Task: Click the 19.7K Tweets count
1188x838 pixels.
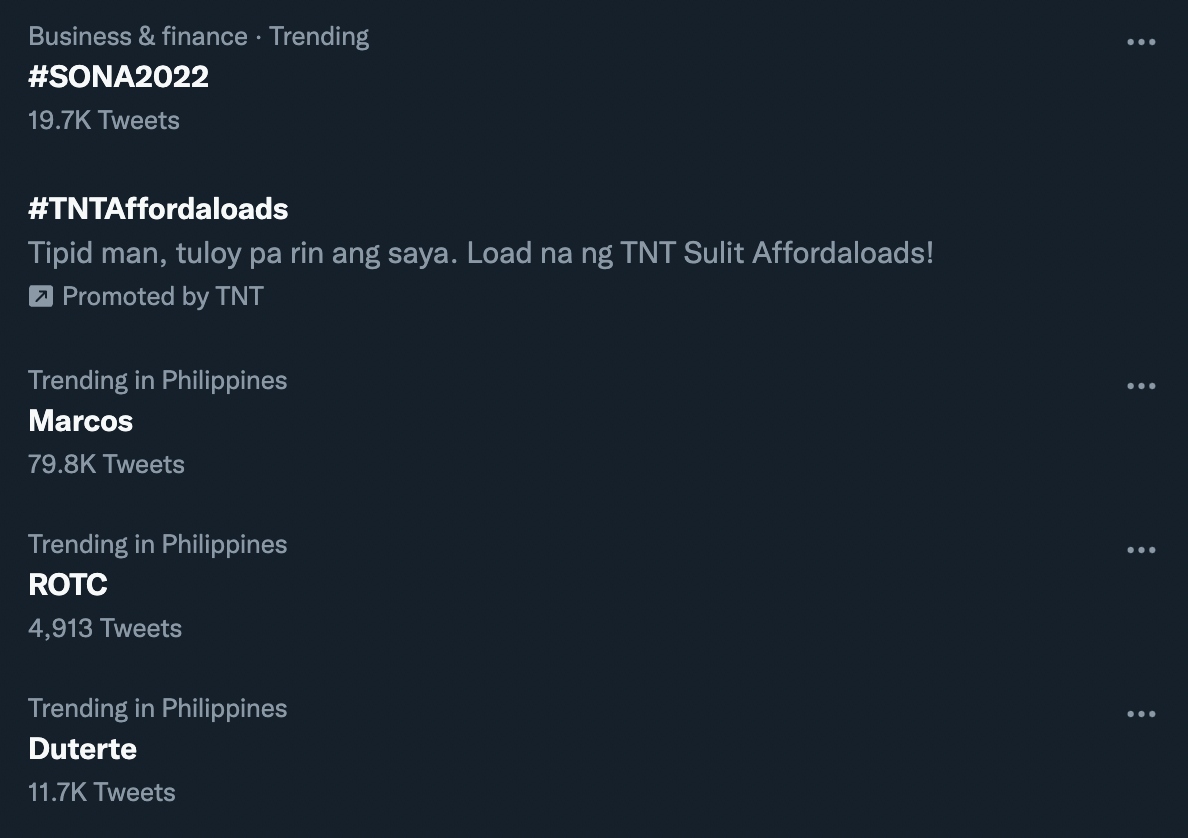Action: (104, 120)
